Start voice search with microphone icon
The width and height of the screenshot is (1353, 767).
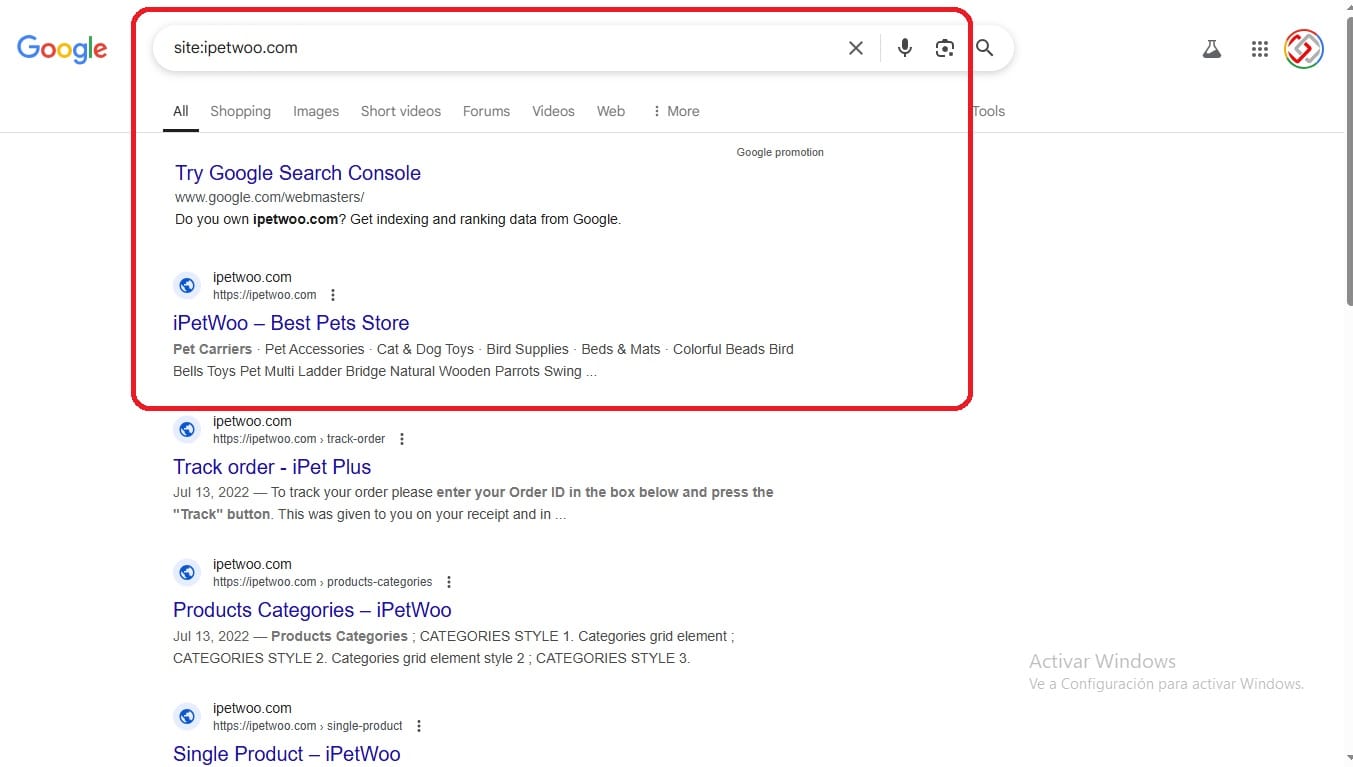(x=905, y=48)
